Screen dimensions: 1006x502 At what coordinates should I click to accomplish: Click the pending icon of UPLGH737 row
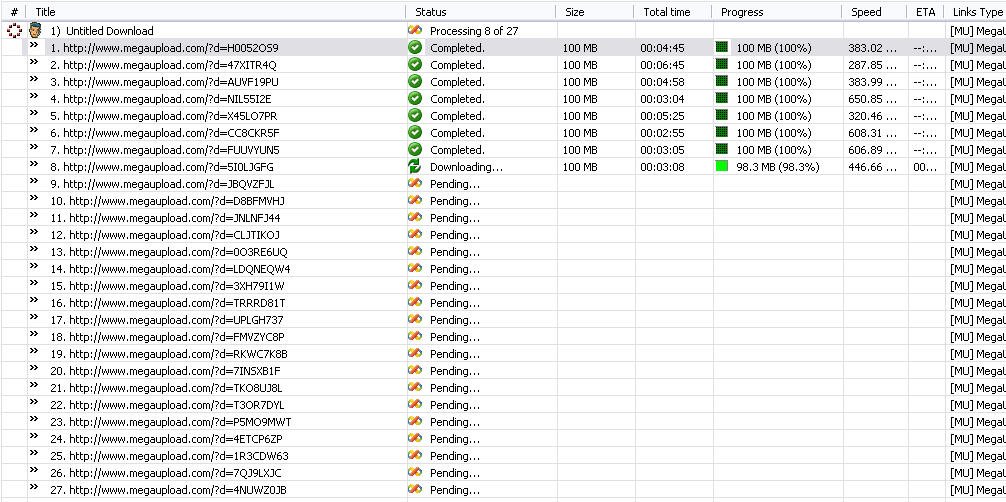coord(415,319)
